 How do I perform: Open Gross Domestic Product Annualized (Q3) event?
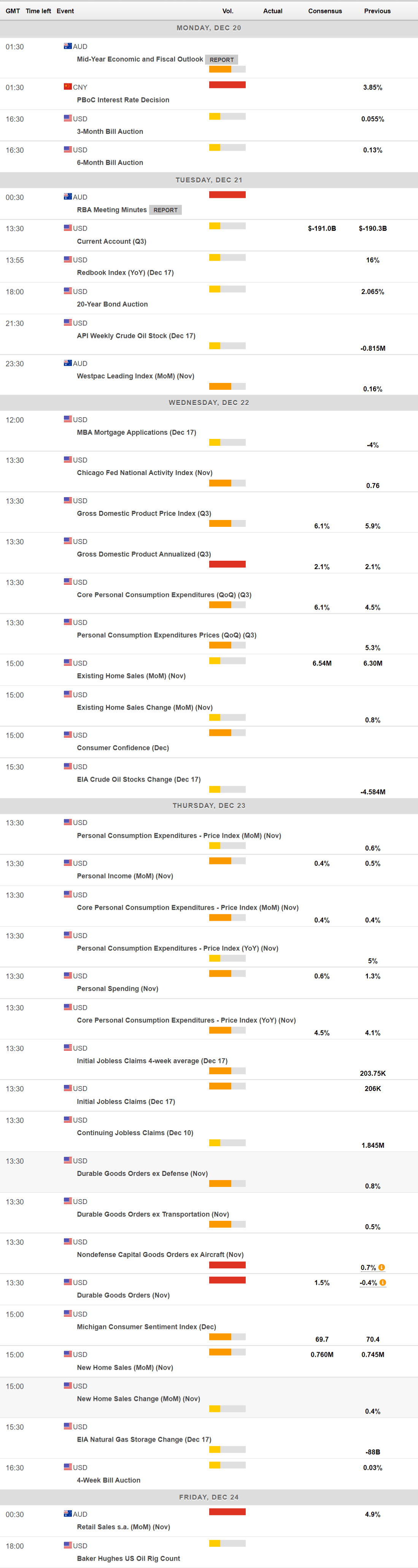144,554
